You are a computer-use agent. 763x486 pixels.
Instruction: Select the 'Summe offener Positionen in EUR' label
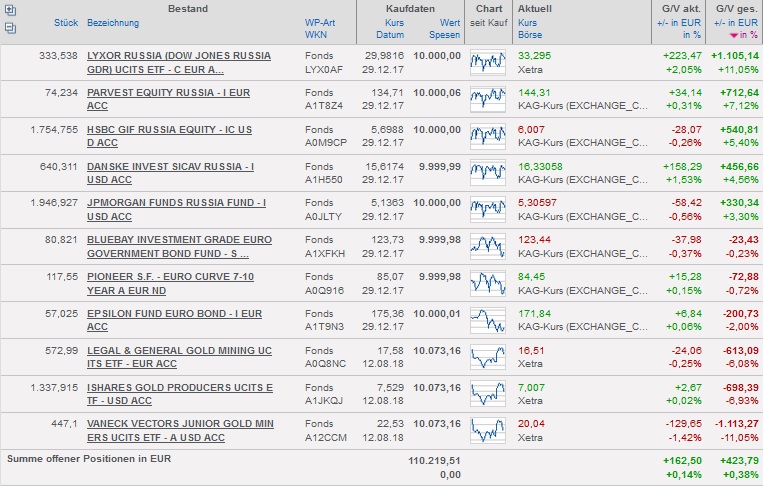pyautogui.click(x=89, y=458)
